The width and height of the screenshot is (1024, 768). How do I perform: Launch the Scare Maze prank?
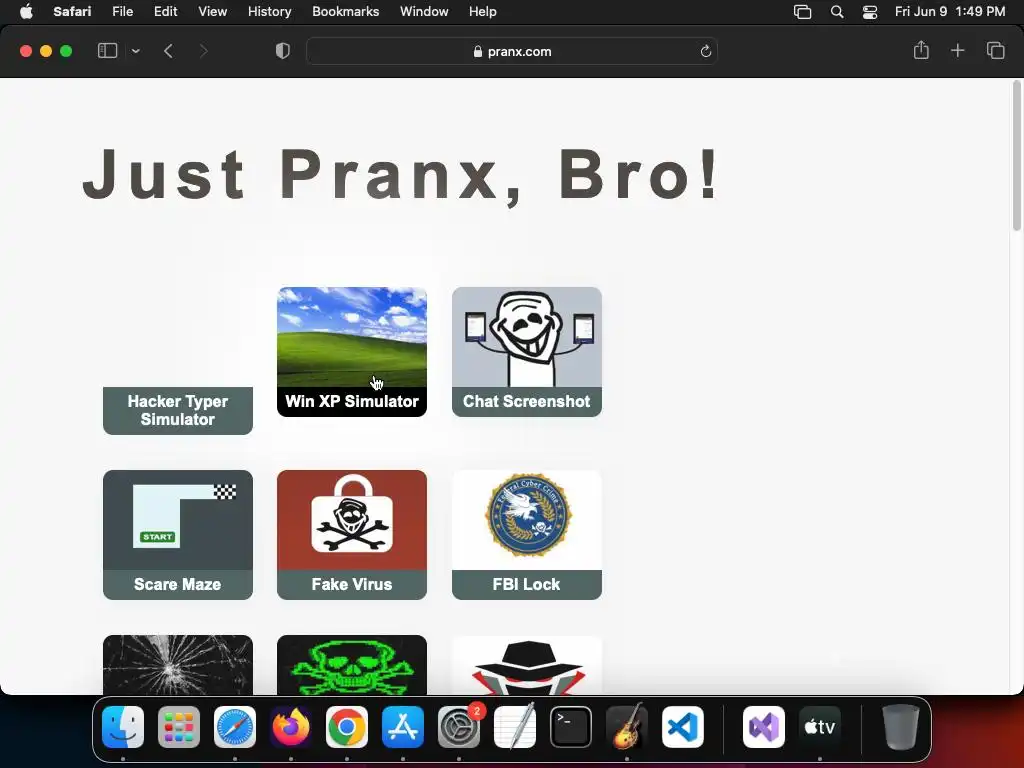(x=178, y=534)
